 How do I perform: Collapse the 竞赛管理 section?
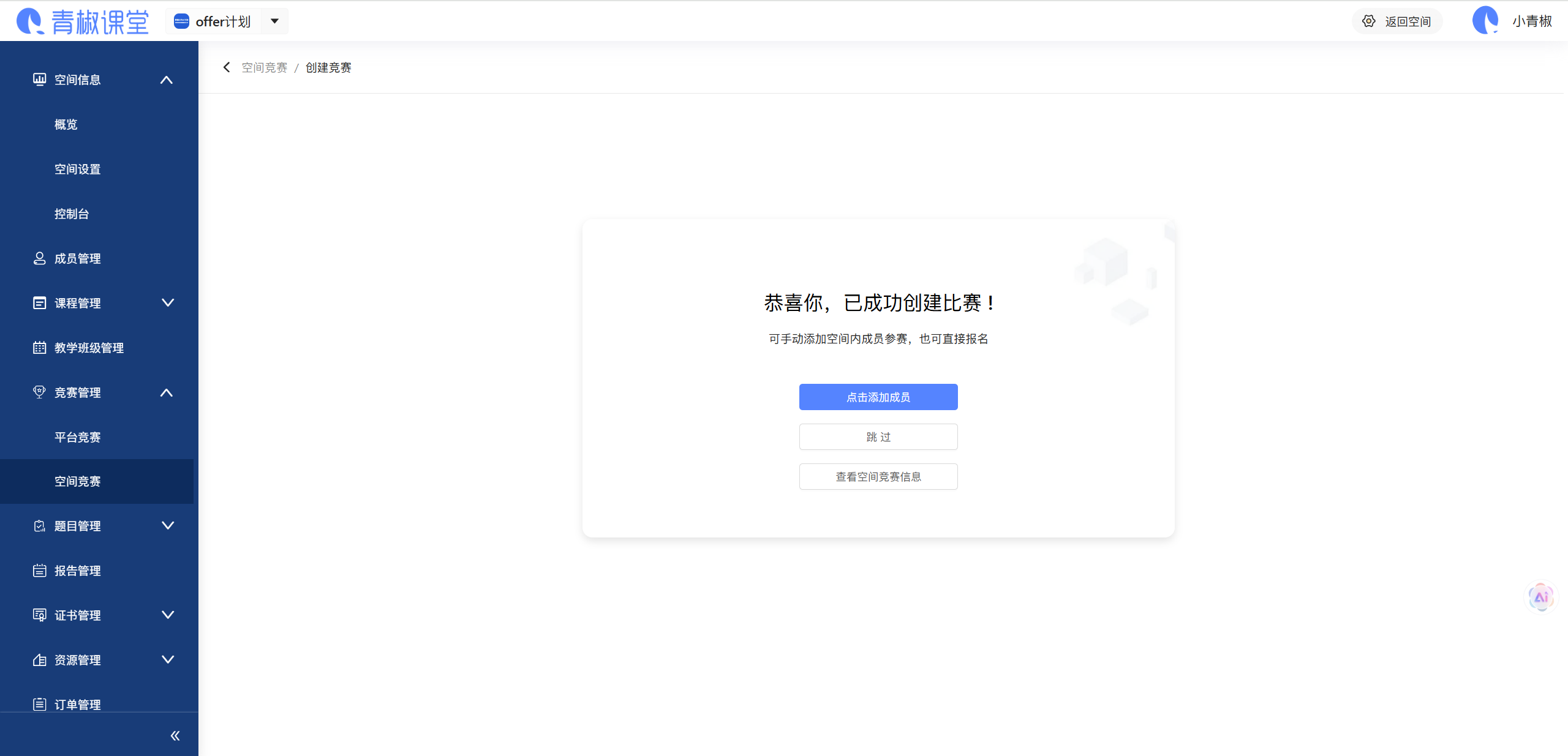(x=167, y=392)
